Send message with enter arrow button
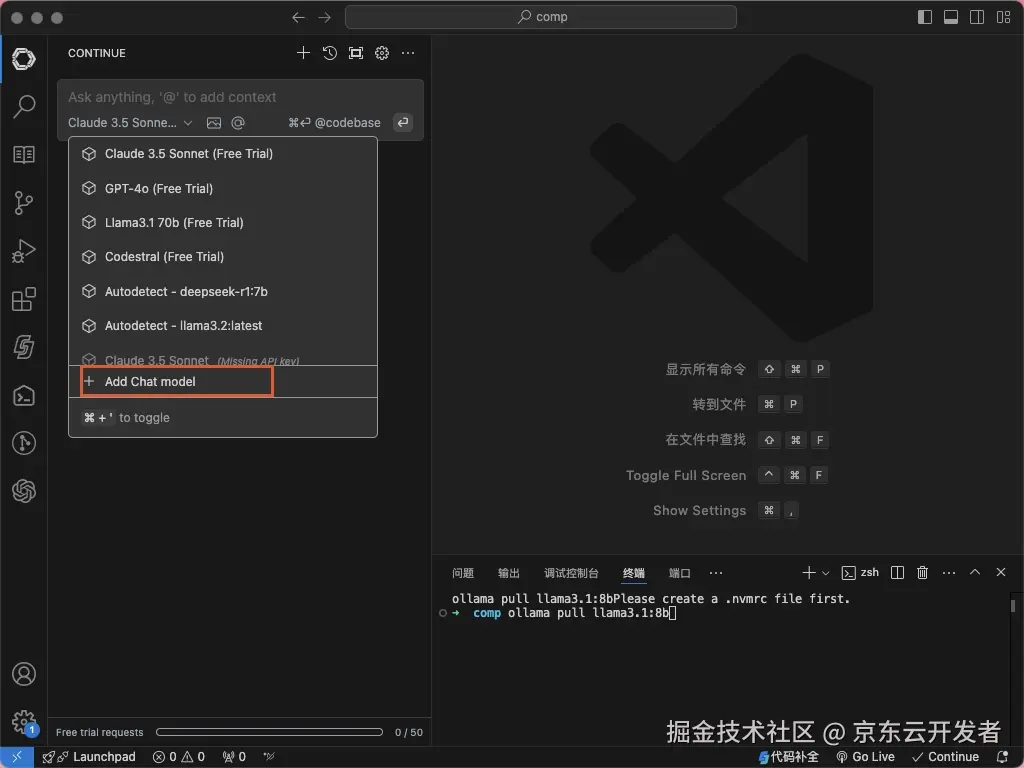The image size is (1024, 768). coord(403,122)
